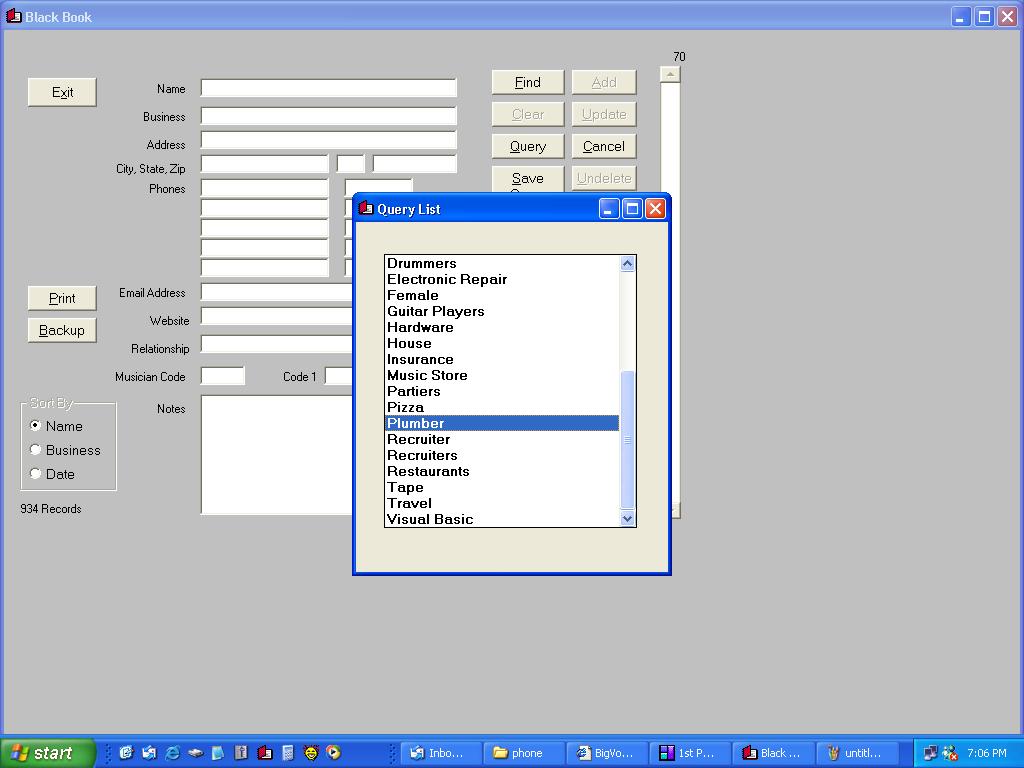The height and width of the screenshot is (768, 1024).
Task: Click the Backup button
Action: coord(62,330)
